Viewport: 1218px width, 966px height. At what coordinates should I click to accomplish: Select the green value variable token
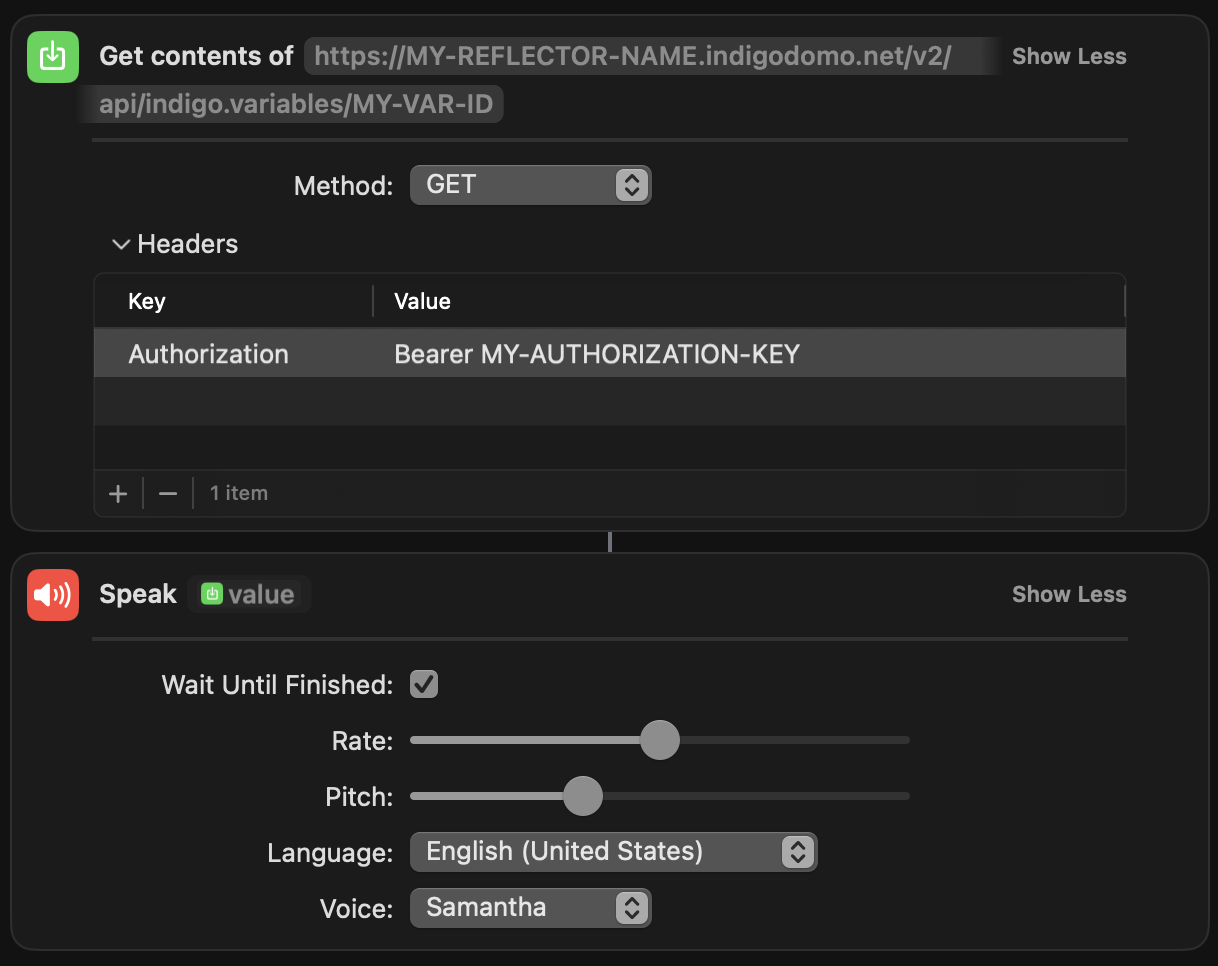(249, 594)
